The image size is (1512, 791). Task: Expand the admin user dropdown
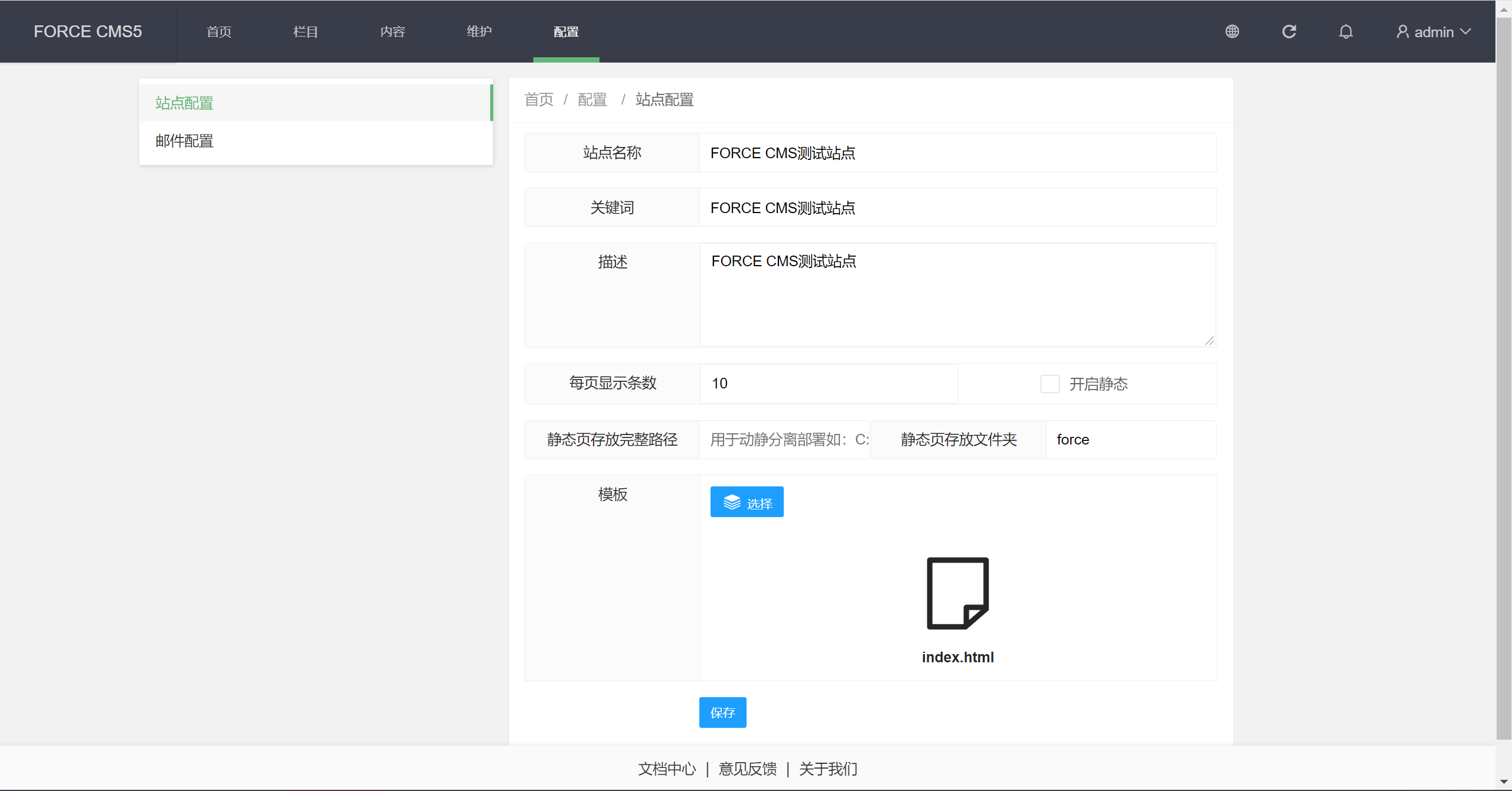(1433, 31)
